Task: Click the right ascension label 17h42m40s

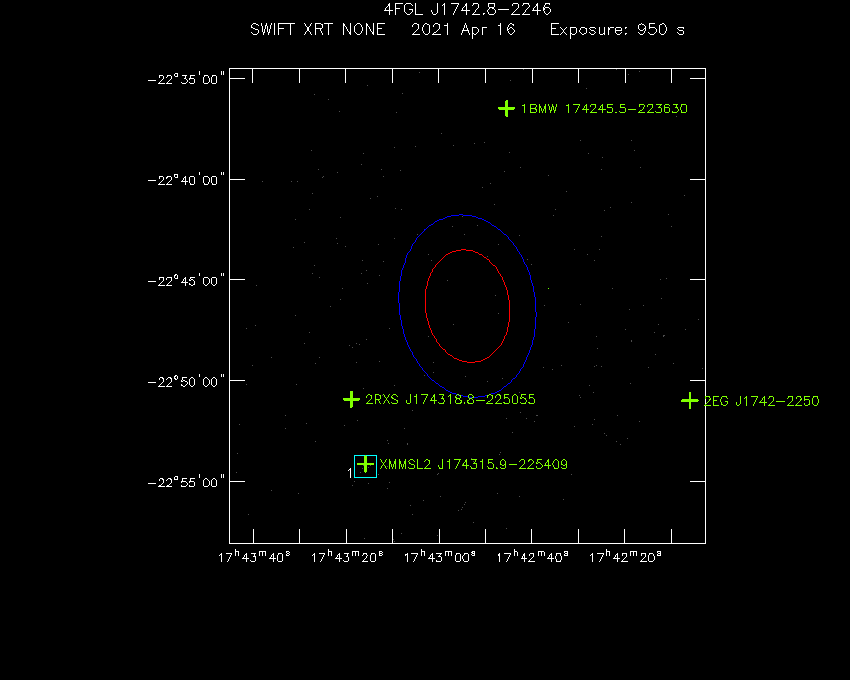Action: 532,557
